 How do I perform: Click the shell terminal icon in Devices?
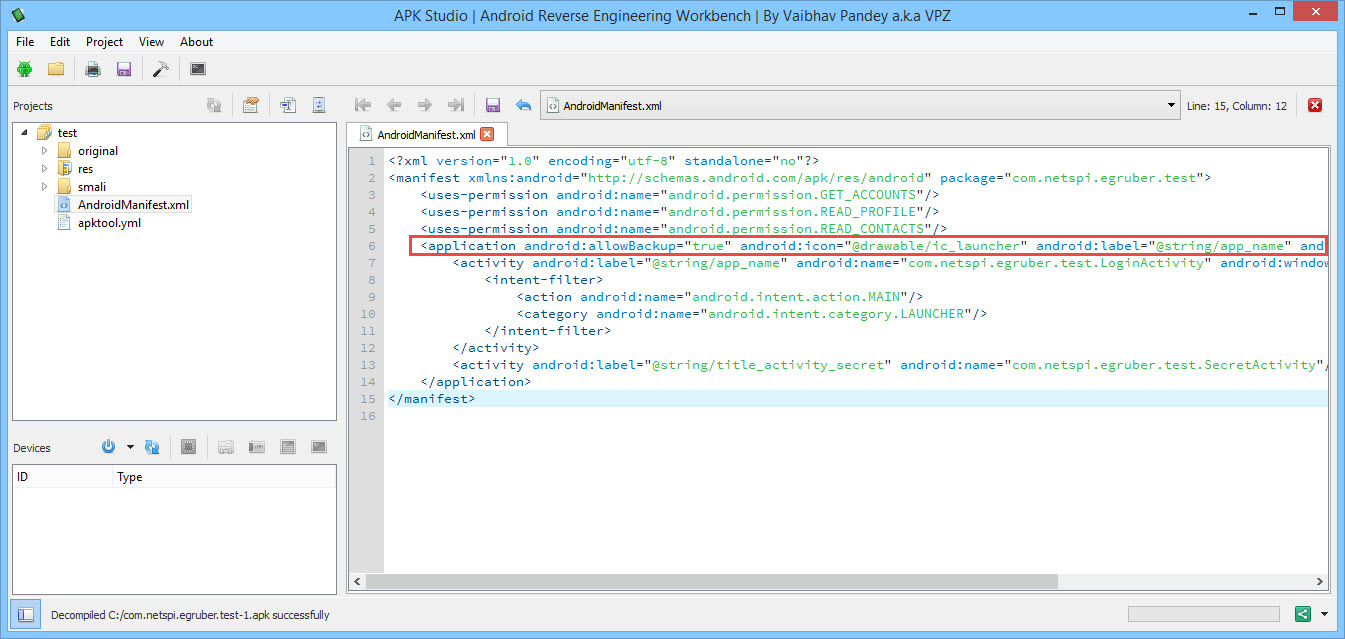(319, 447)
